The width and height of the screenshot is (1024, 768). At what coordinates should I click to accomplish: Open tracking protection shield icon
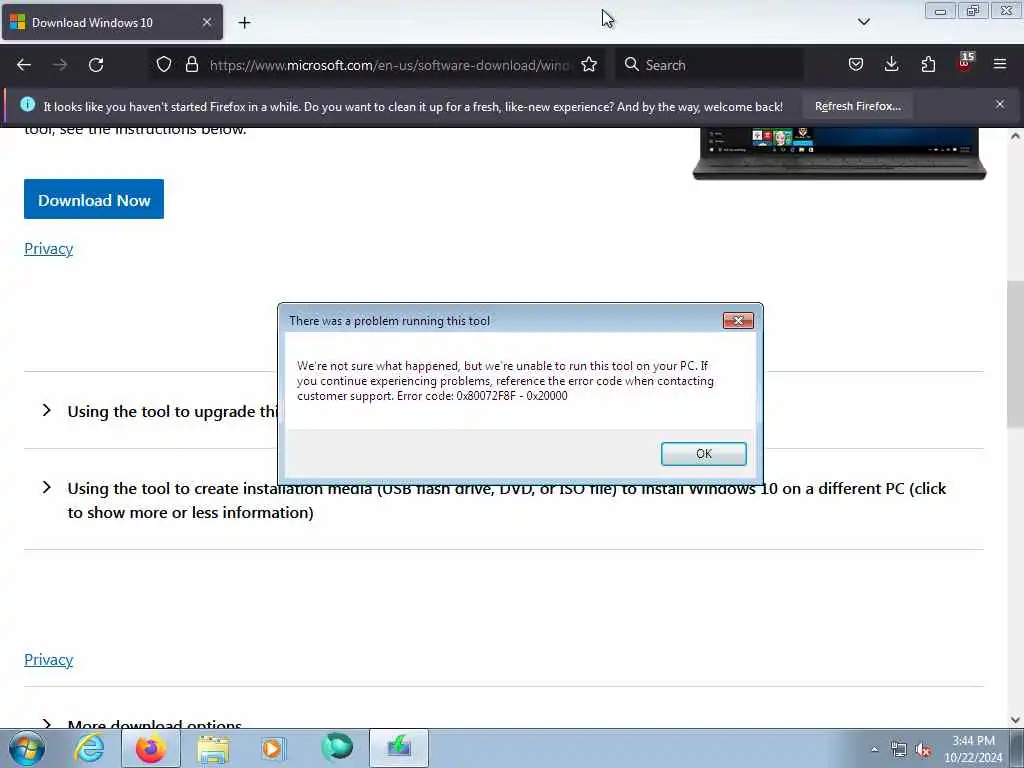click(164, 65)
